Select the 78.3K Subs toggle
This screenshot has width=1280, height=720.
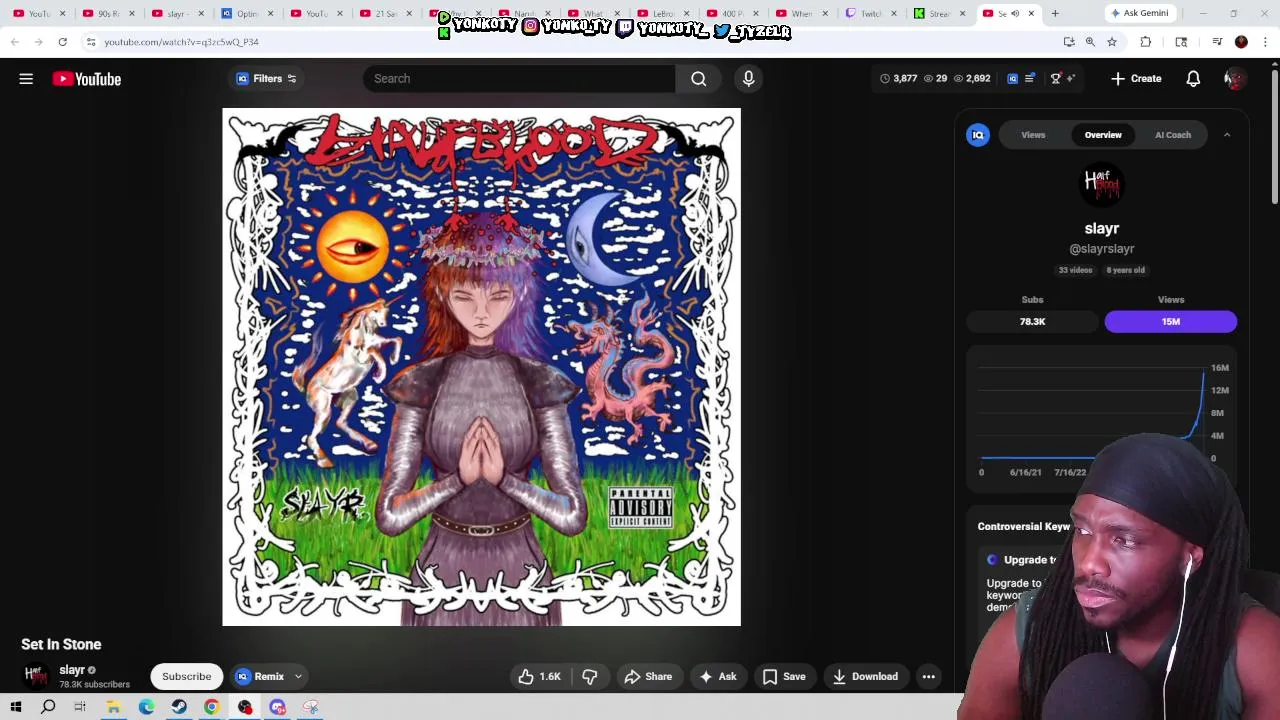tap(1032, 321)
